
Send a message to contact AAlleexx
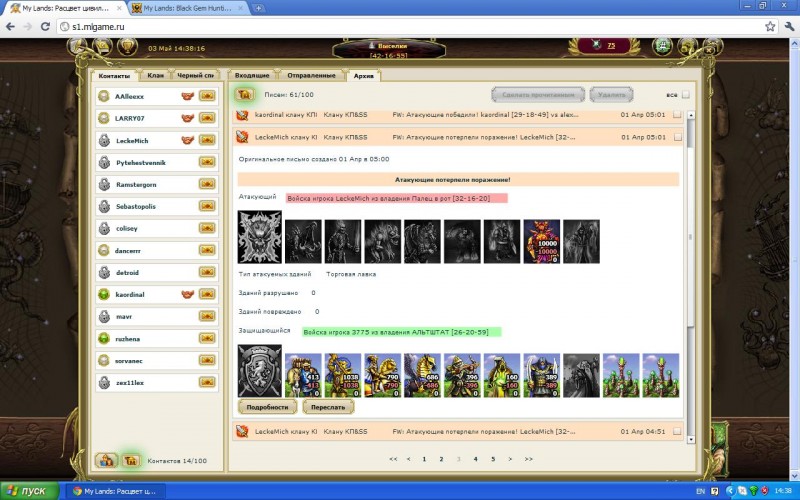point(207,96)
